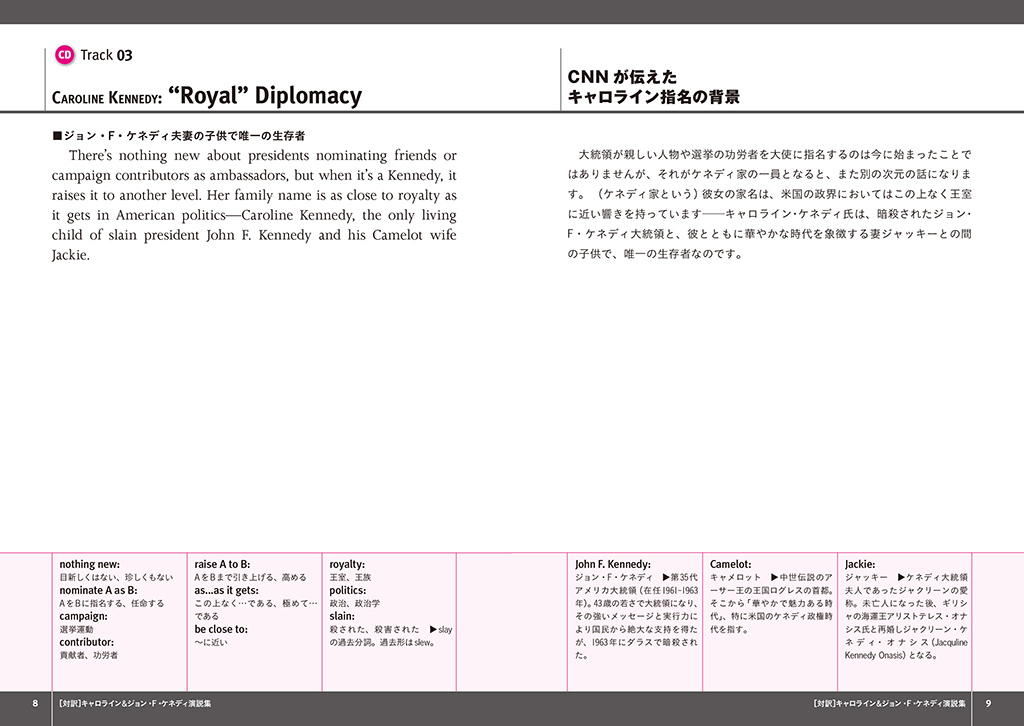Click the glossary term "campaign:"
The height and width of the screenshot is (726, 1024).
[x=84, y=616]
